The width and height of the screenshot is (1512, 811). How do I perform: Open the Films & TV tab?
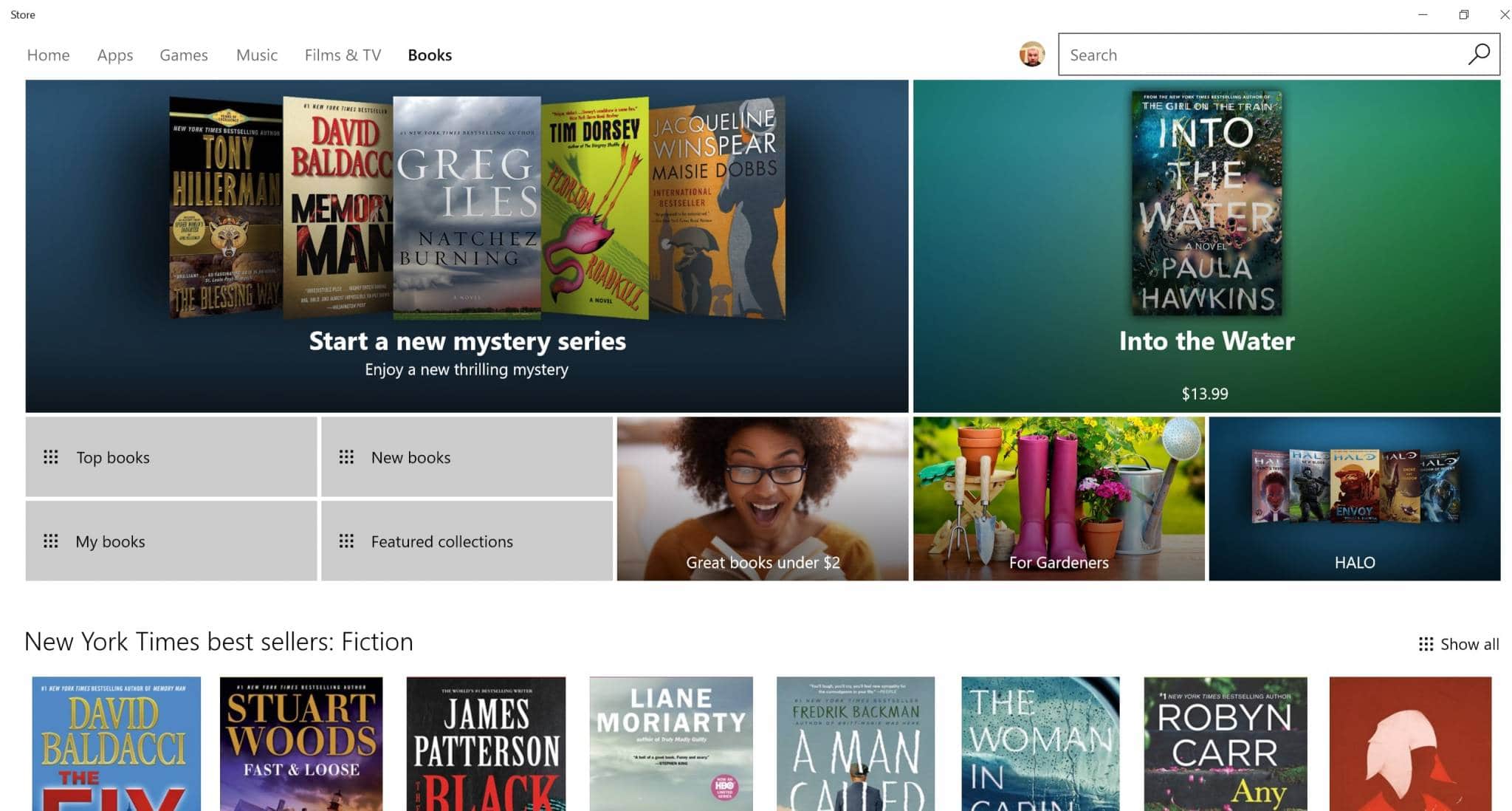[x=343, y=55]
